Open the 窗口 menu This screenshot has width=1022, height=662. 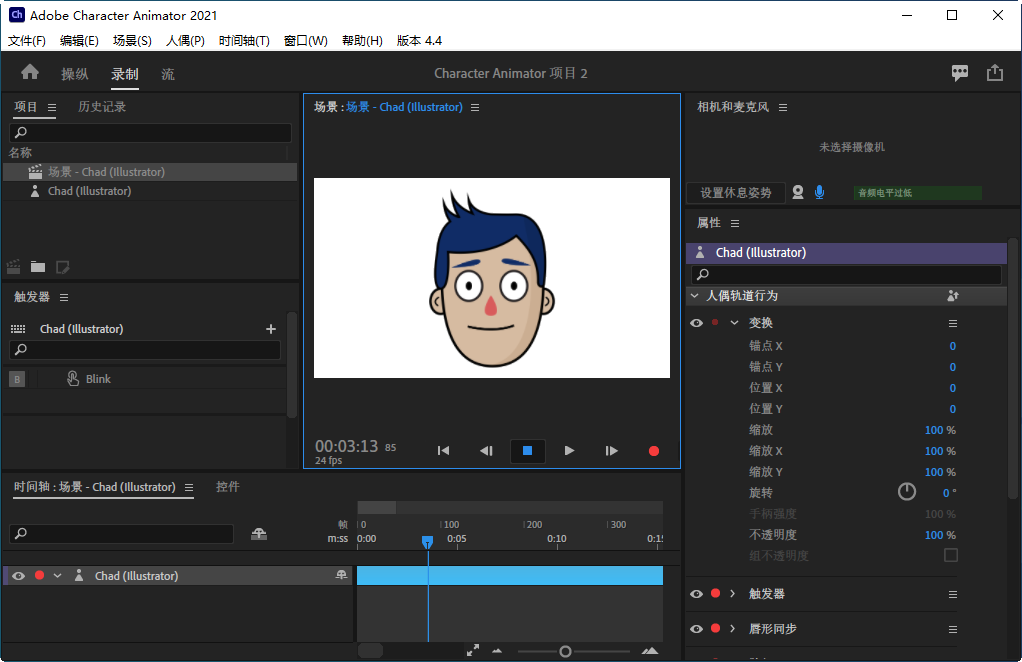pyautogui.click(x=305, y=40)
